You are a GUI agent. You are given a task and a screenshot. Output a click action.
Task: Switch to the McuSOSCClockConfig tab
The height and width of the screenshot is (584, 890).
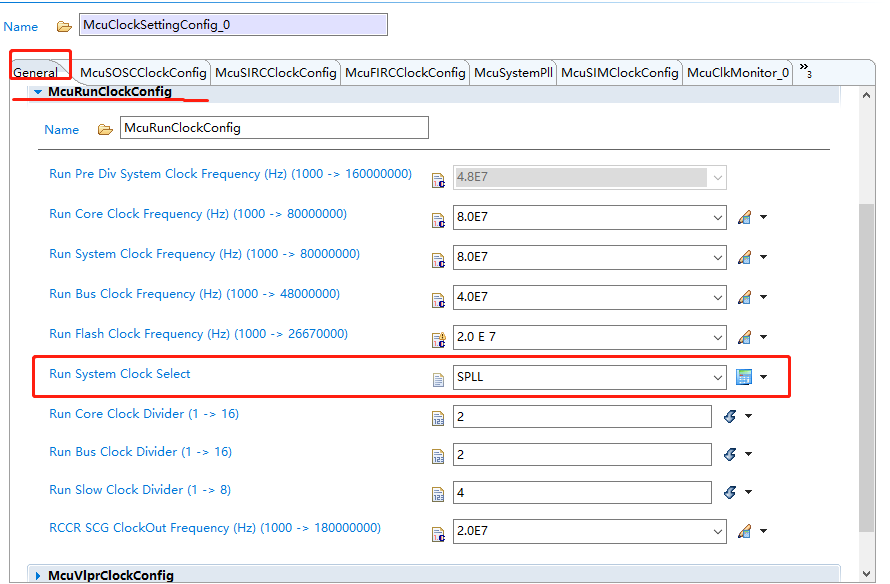click(143, 72)
